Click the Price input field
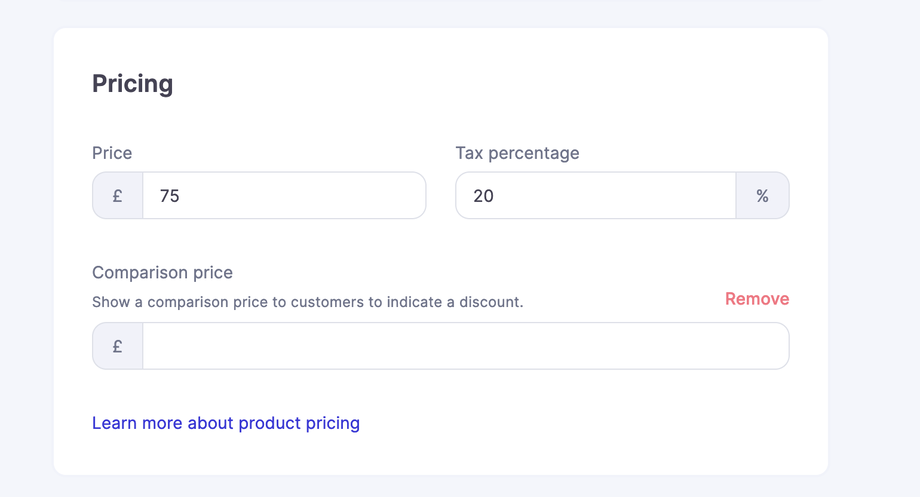This screenshot has width=920, height=497. click(x=284, y=196)
